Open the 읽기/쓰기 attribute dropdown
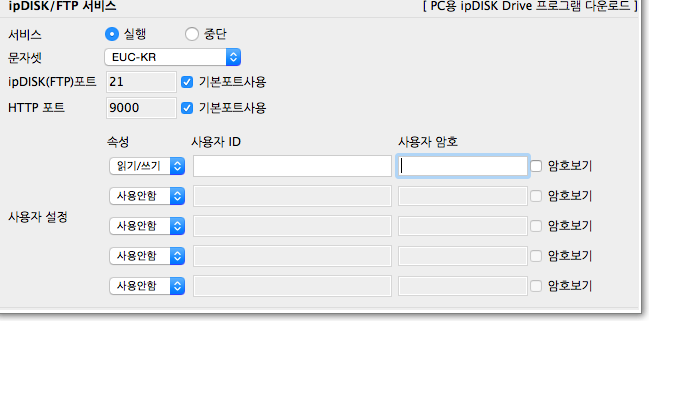692x398 pixels. click(147, 166)
